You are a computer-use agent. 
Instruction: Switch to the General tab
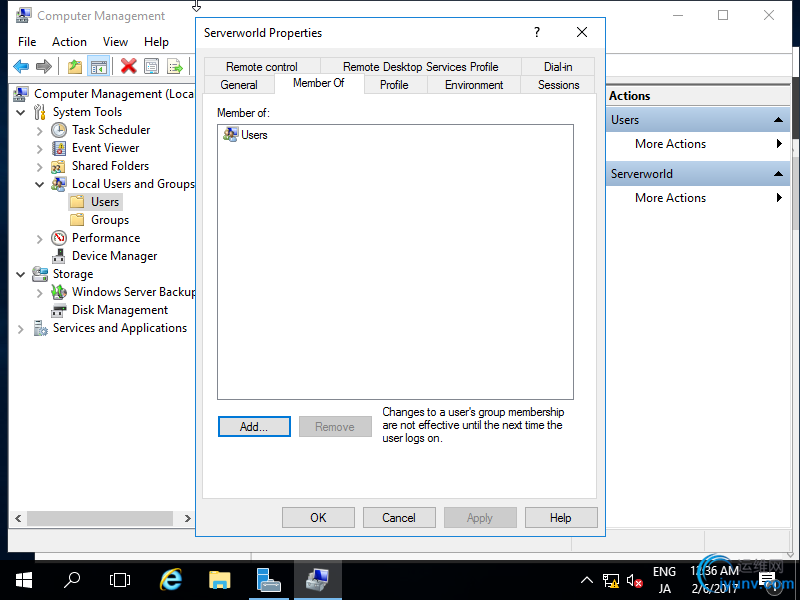[239, 85]
